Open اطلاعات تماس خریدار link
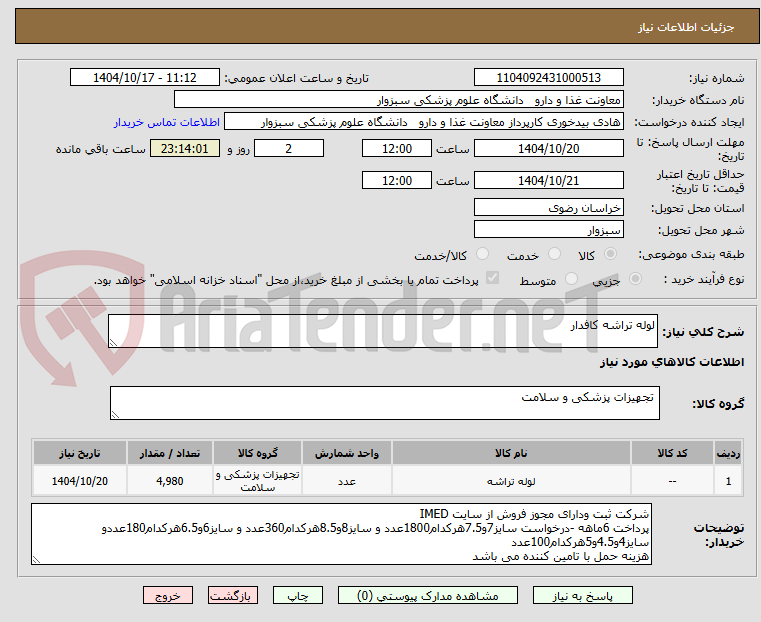Viewport: 761px width, 622px height. pos(167,122)
